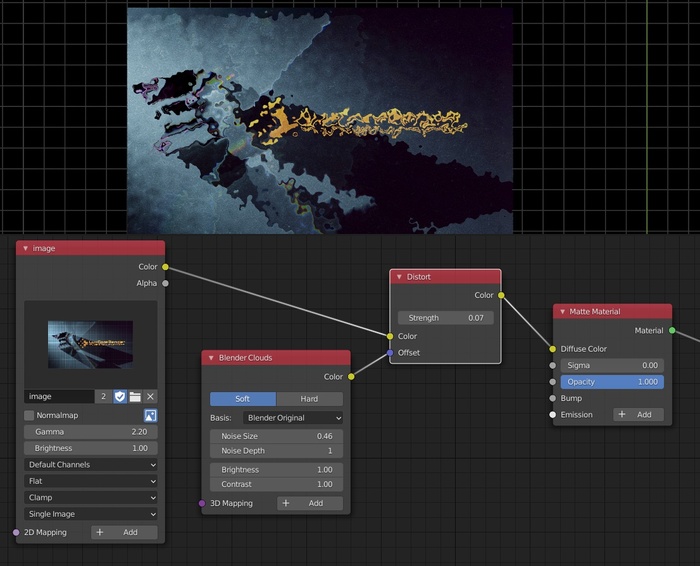Click the image thumbnail in the image node
This screenshot has height=566, width=700.
[x=90, y=344]
